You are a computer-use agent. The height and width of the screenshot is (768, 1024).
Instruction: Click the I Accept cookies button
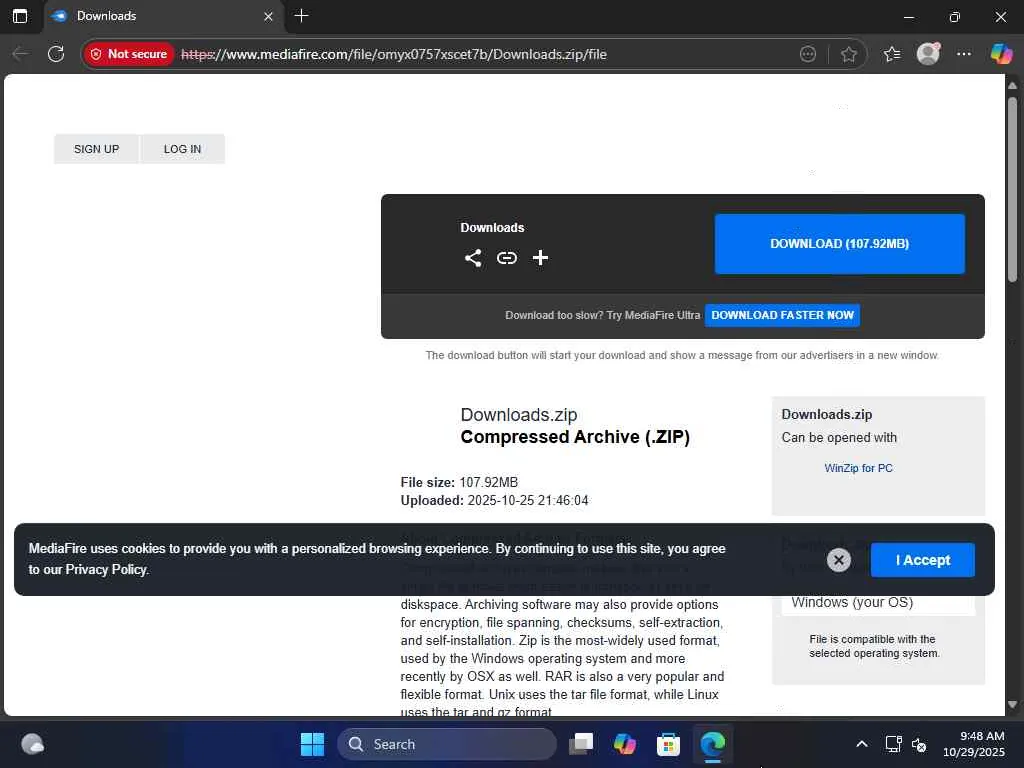[923, 560]
